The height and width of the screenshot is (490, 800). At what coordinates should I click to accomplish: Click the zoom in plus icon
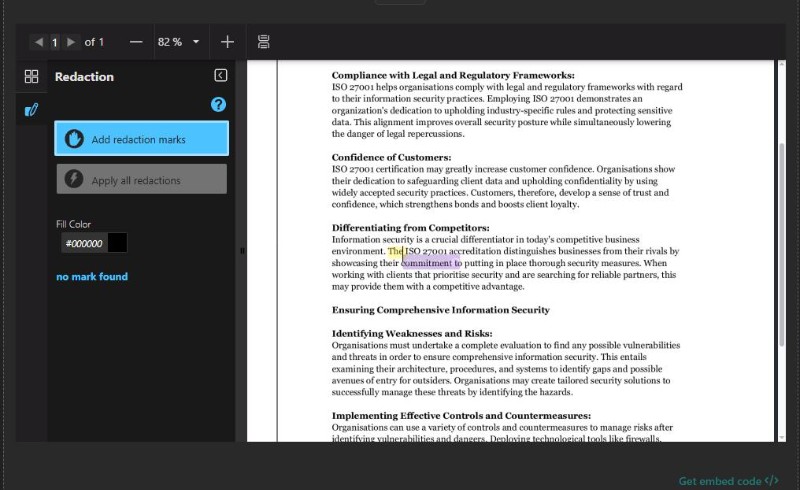click(227, 42)
